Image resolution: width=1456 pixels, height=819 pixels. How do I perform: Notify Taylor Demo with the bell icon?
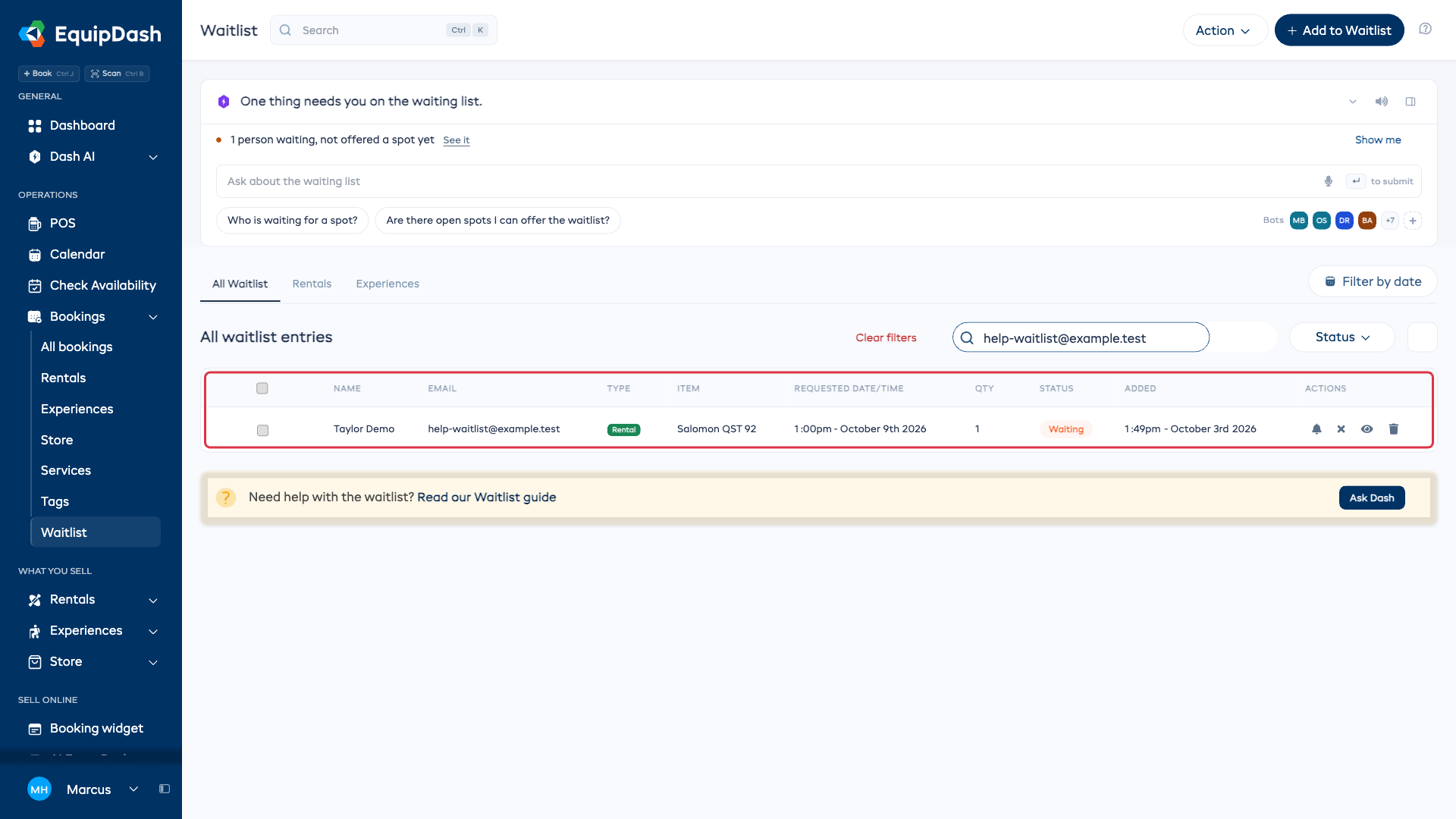1316,429
